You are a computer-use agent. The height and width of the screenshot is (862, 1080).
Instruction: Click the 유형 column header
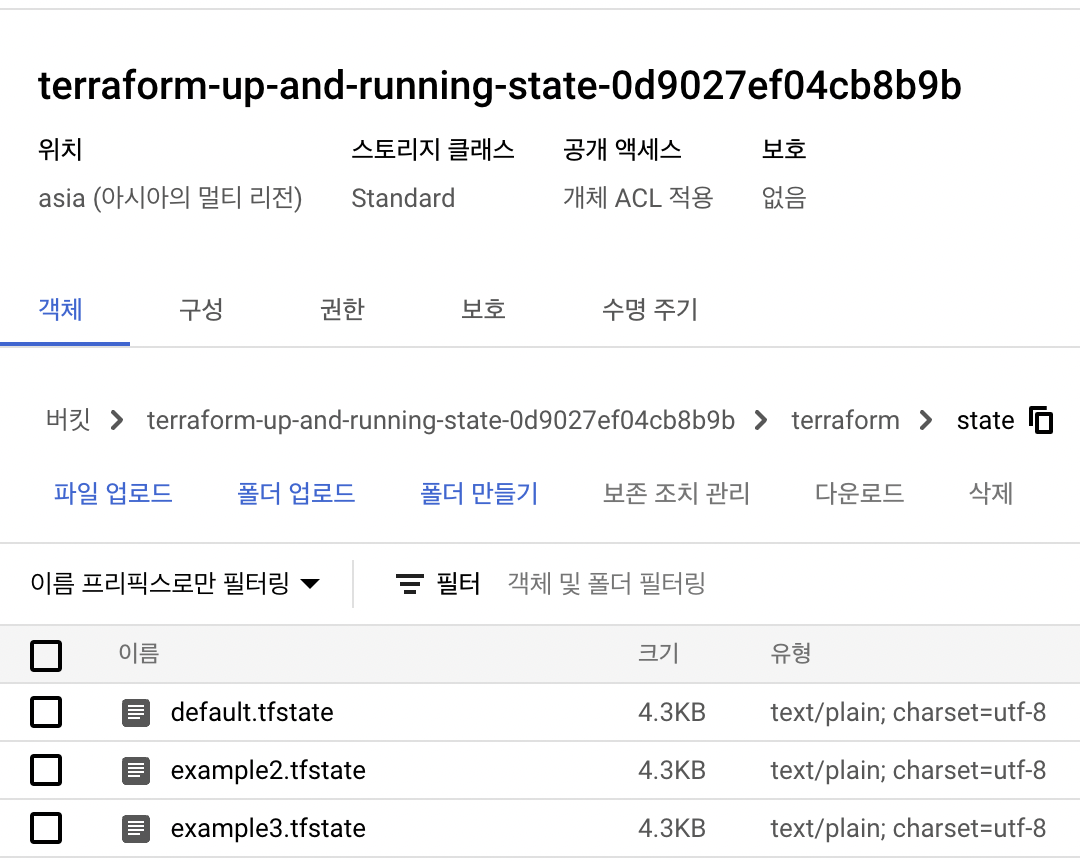[x=791, y=653]
